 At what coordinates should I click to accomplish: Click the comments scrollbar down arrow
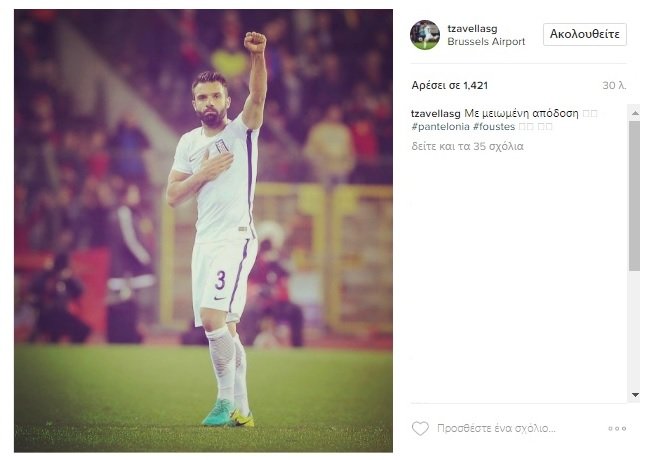[x=635, y=395]
